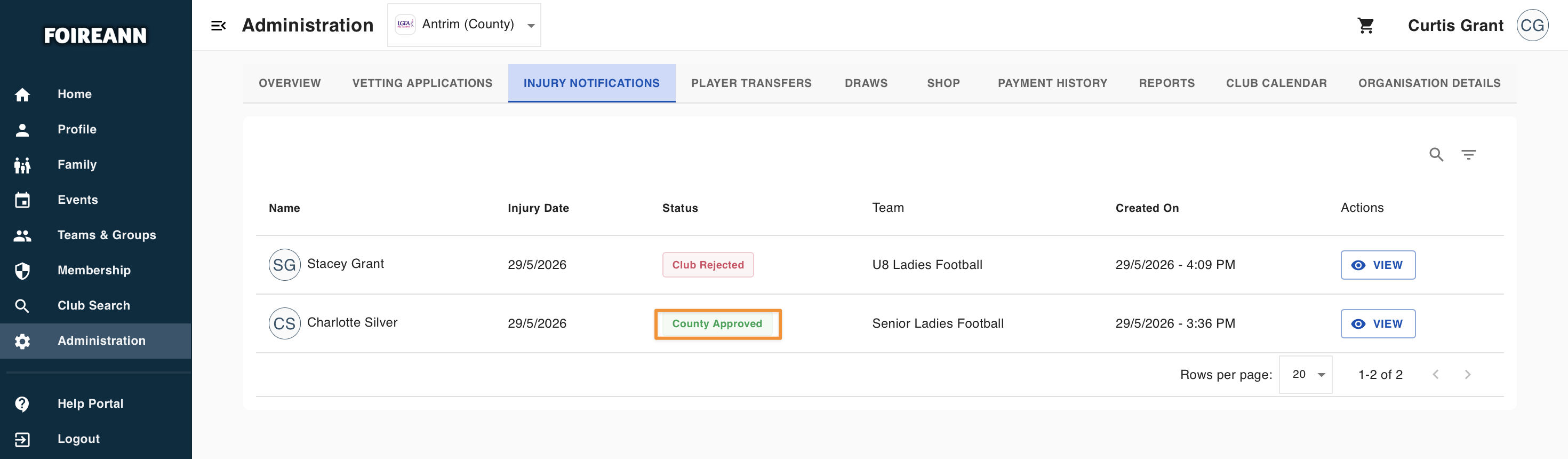Click the CG user avatar
The image size is (1568, 459).
tap(1532, 26)
